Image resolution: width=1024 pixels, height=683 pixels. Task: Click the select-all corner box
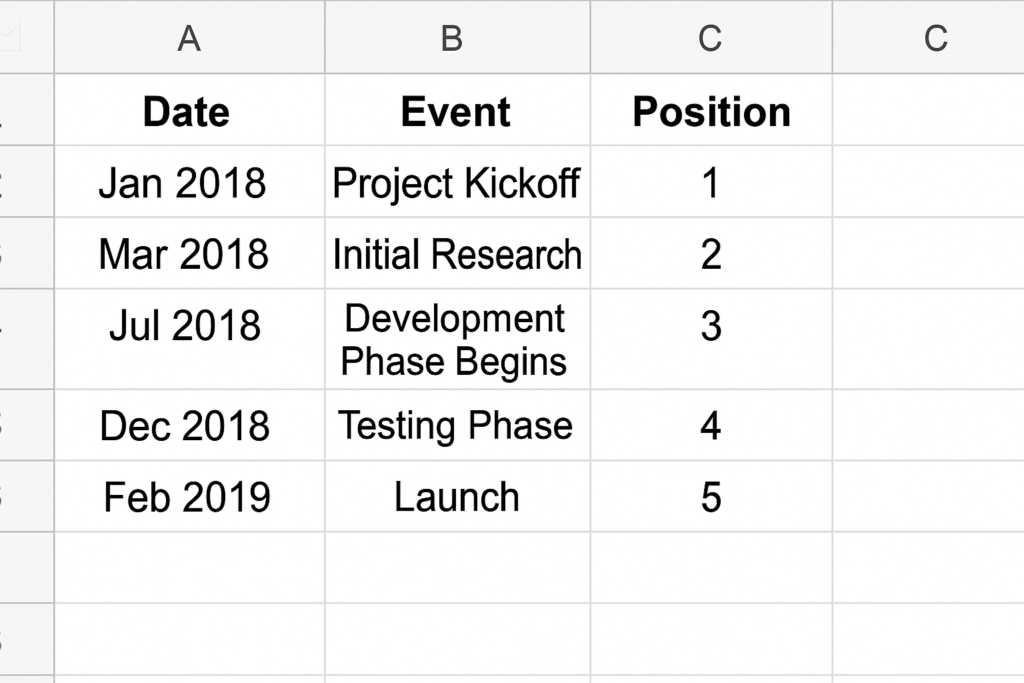(27, 38)
